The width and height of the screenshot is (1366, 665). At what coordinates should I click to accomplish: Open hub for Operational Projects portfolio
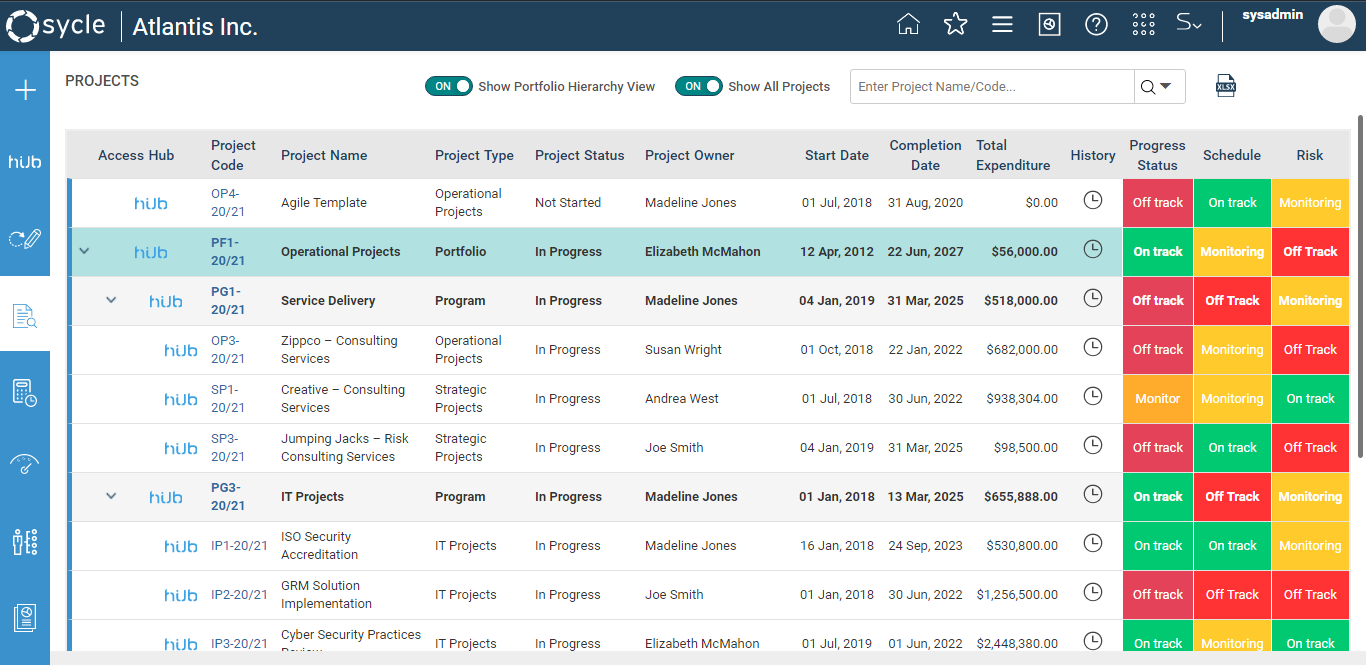click(151, 252)
